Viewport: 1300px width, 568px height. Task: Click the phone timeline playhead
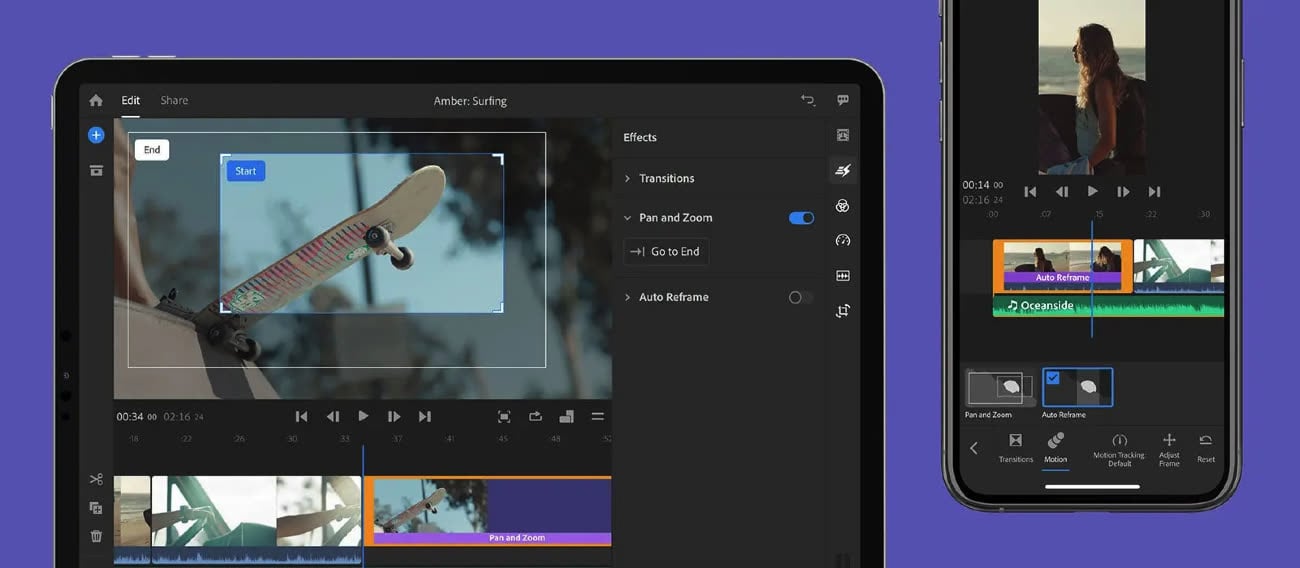pos(1092,278)
